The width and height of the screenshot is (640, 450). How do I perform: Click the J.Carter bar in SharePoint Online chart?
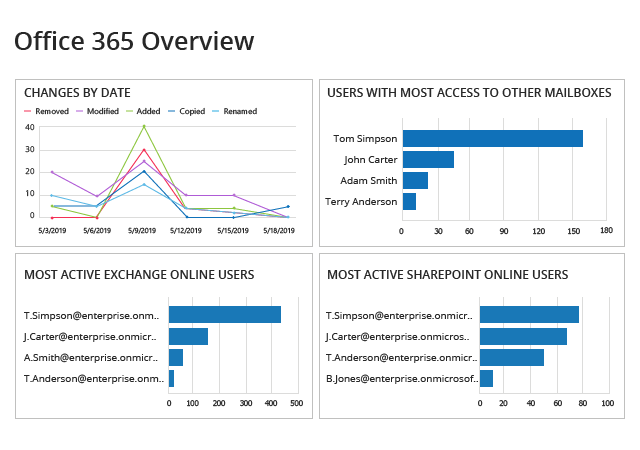523,336
